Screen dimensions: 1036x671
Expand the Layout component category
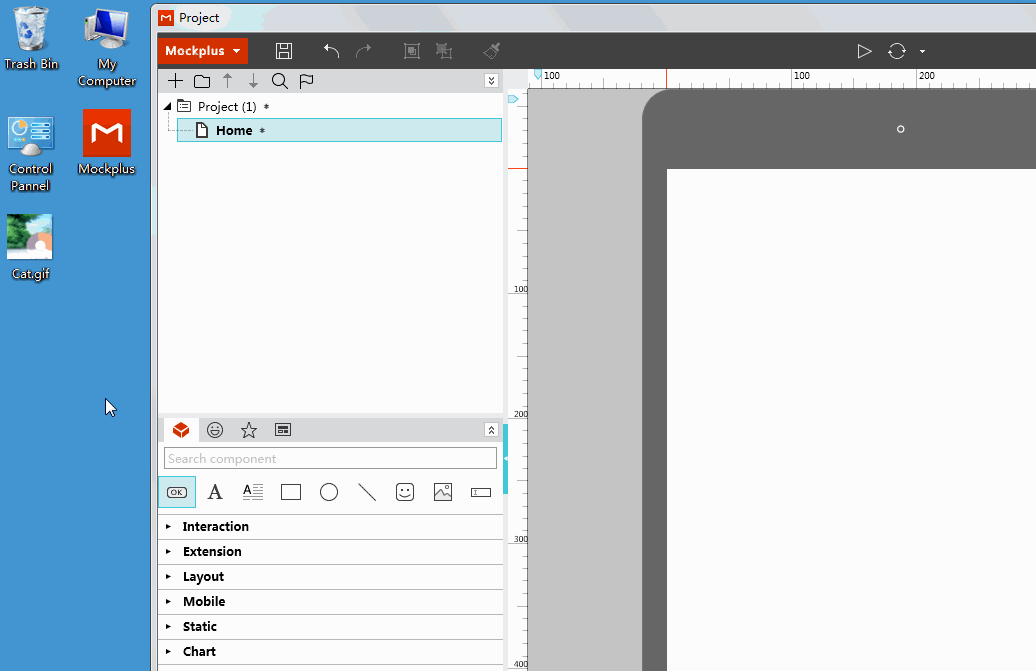coord(330,577)
